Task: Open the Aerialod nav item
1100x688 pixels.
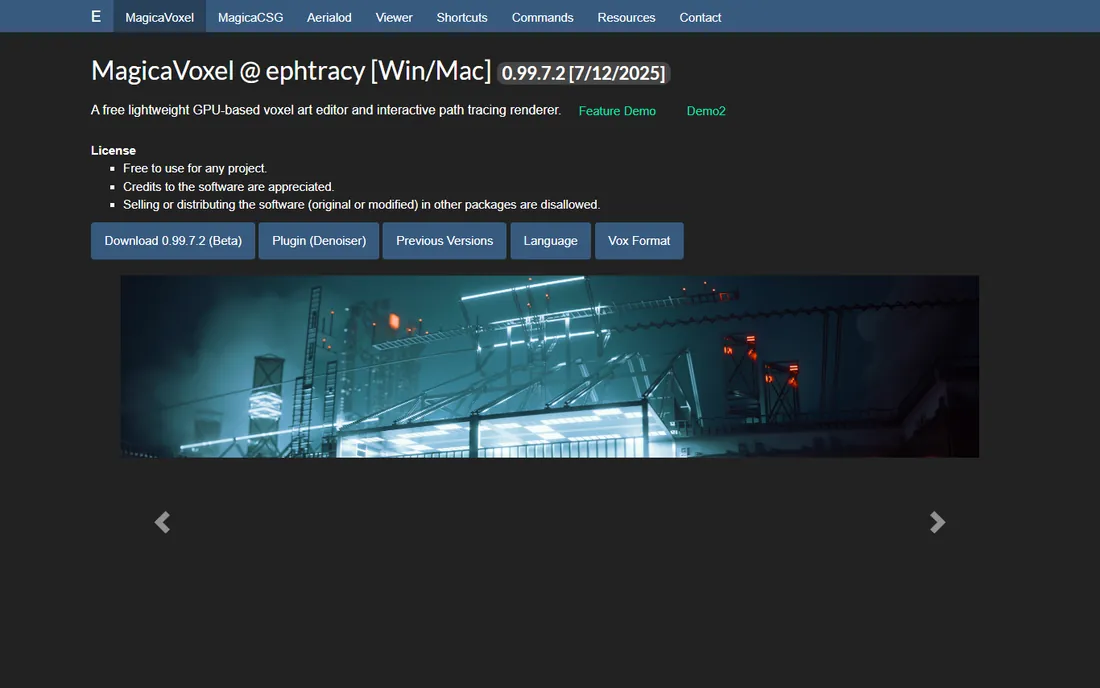Action: click(x=329, y=17)
